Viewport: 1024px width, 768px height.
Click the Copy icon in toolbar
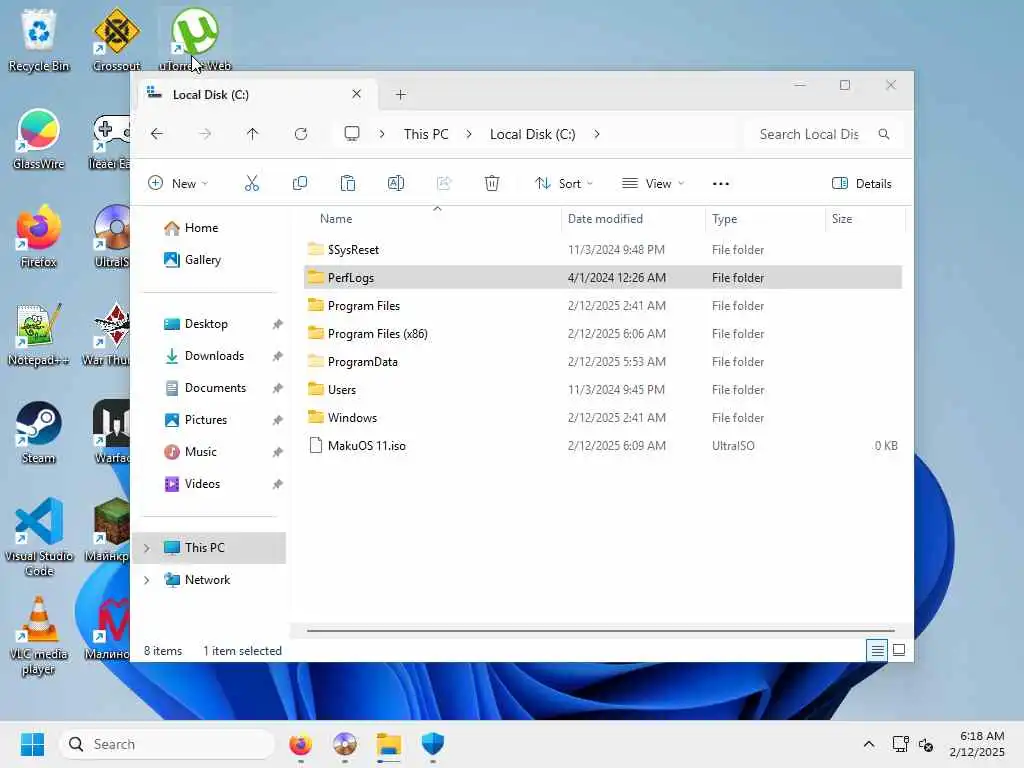click(300, 184)
